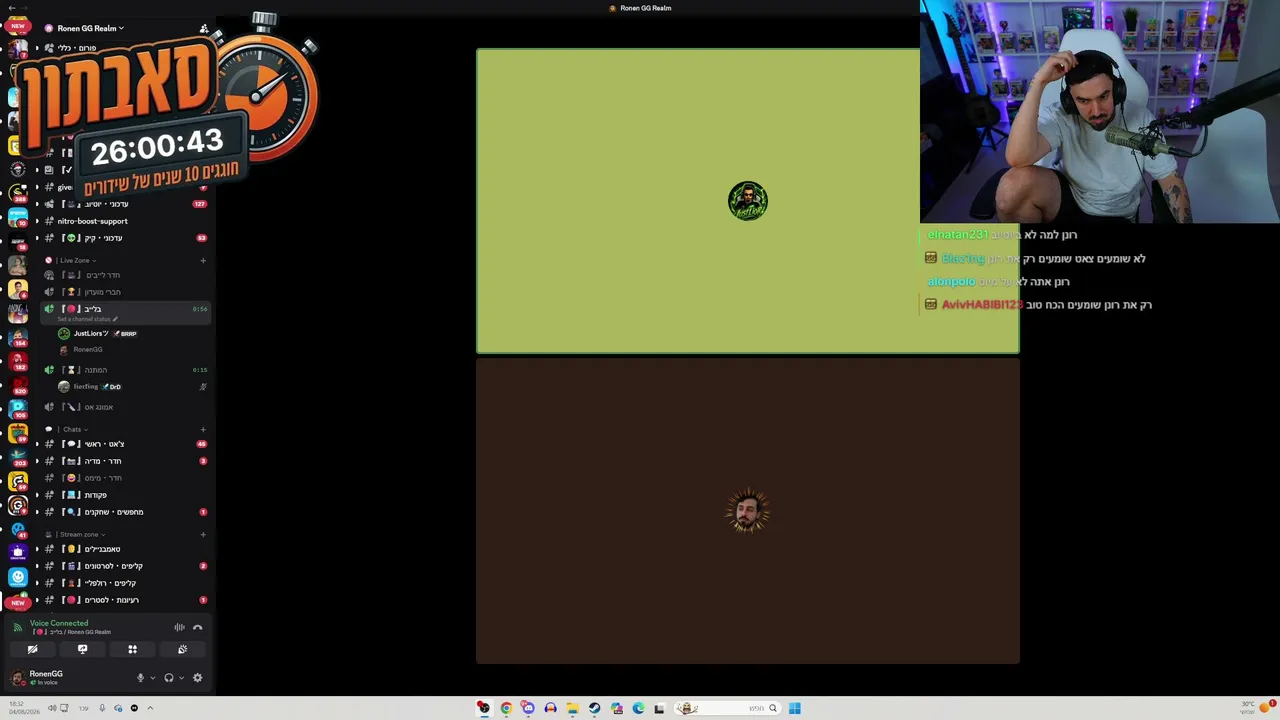Open the chat channel with 3 unread badge

(x=125, y=461)
